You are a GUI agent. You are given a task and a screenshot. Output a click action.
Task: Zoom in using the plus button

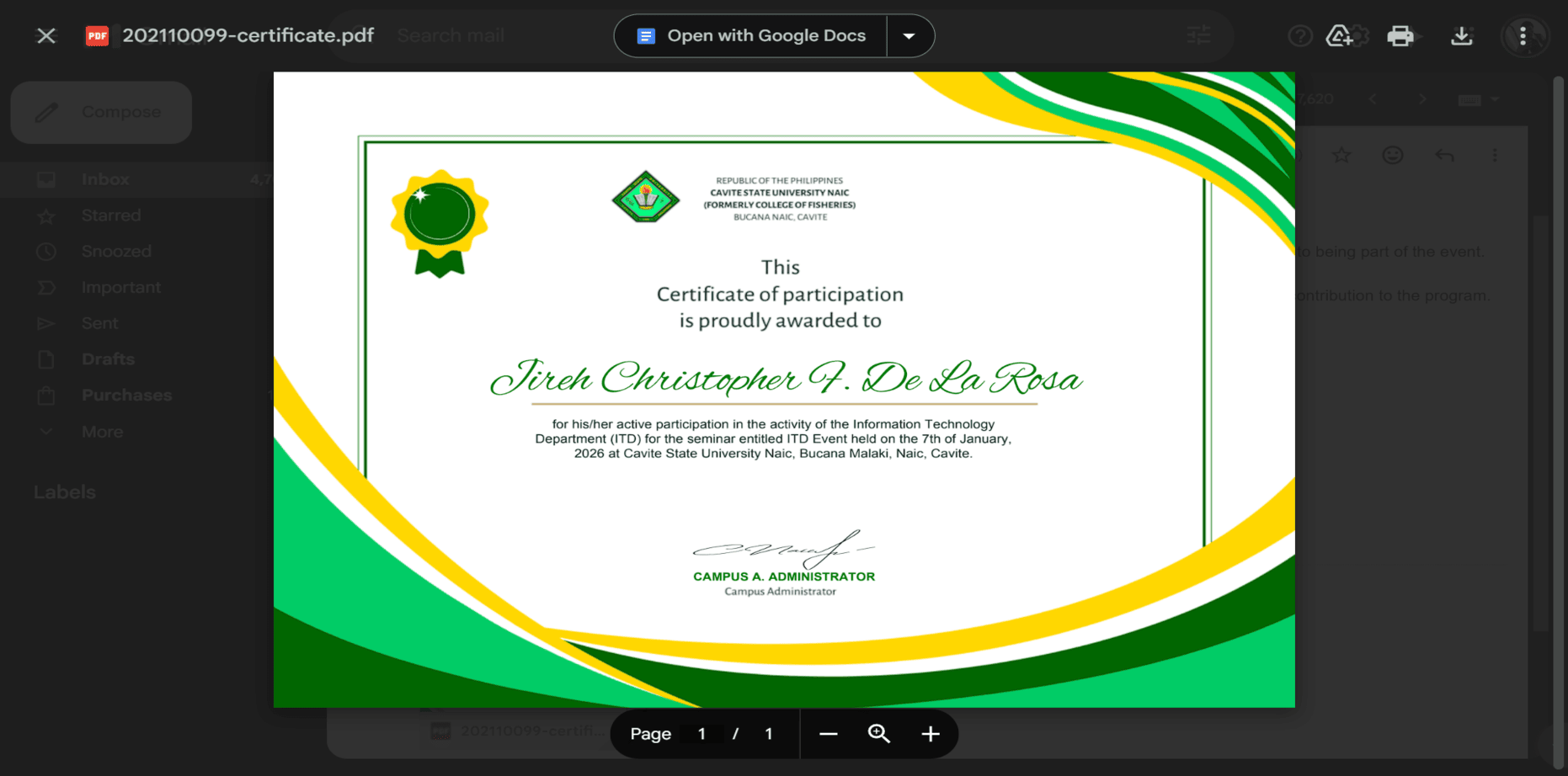tap(931, 734)
